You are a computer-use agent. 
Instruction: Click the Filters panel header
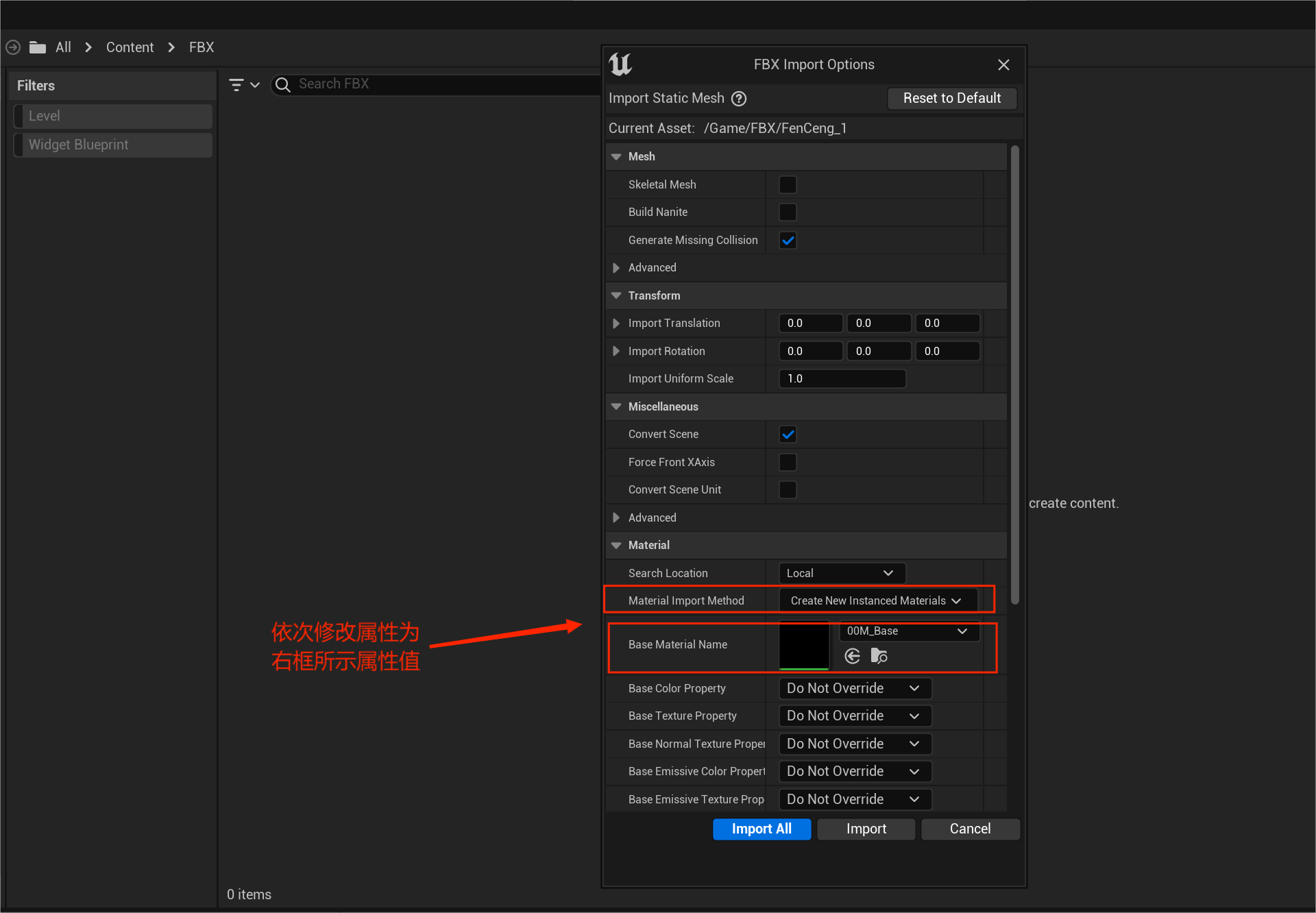tap(113, 86)
